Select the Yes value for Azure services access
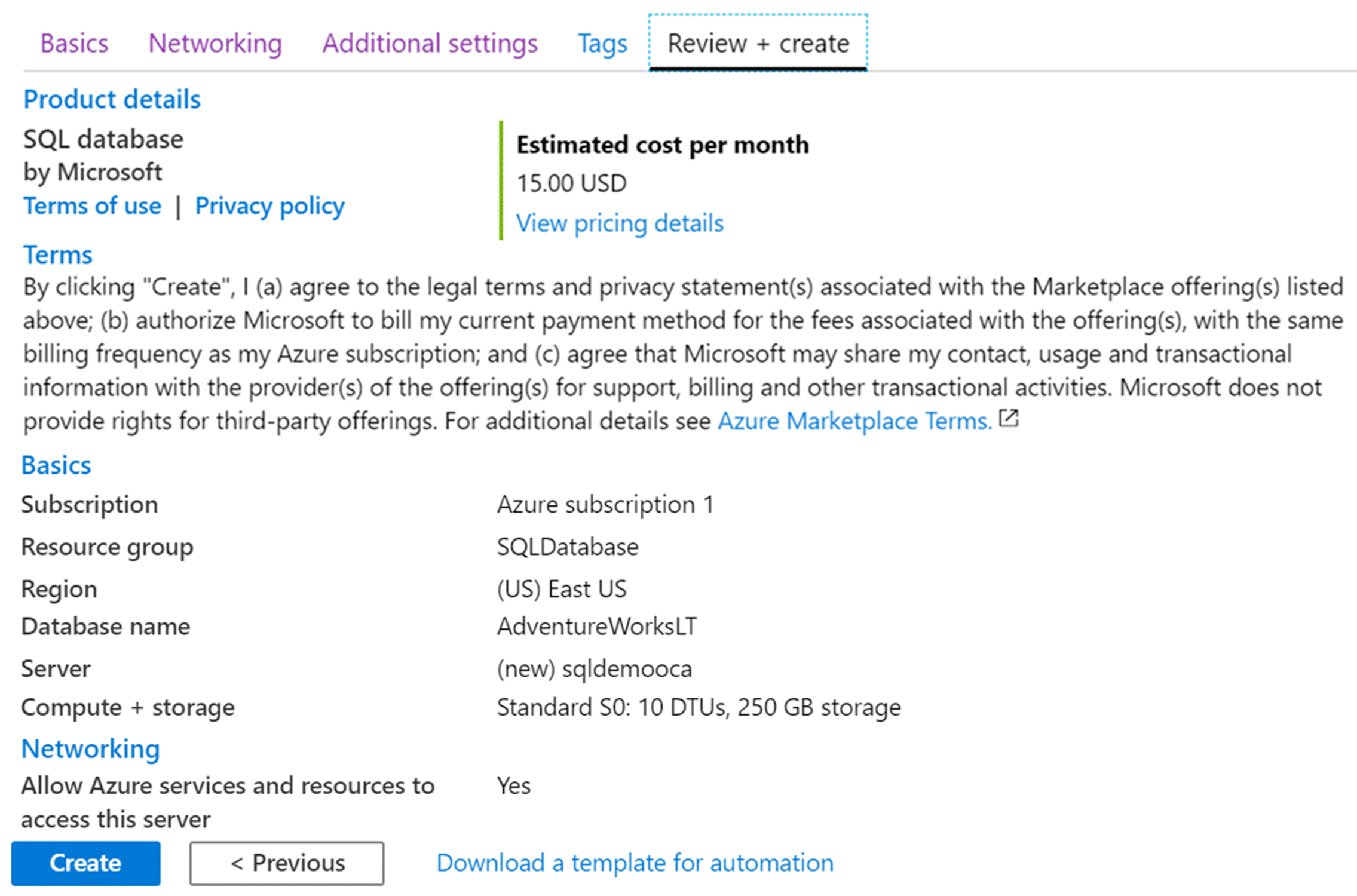 click(514, 786)
